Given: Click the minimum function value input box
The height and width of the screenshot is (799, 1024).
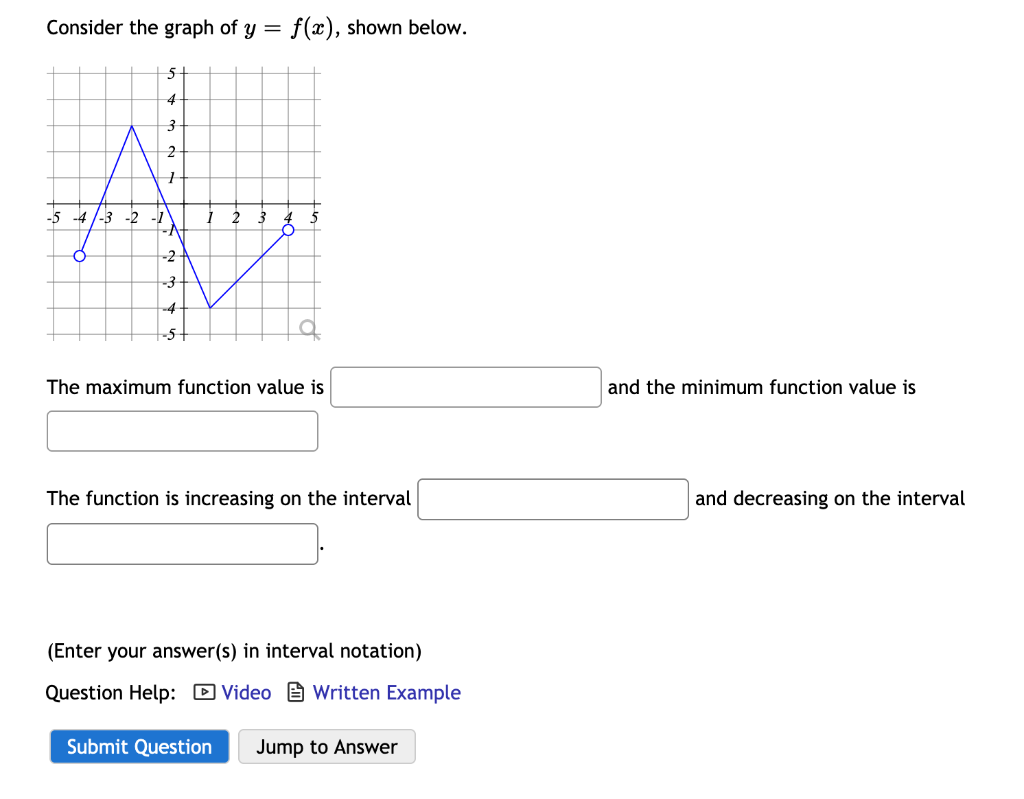Looking at the screenshot, I should coord(182,430).
